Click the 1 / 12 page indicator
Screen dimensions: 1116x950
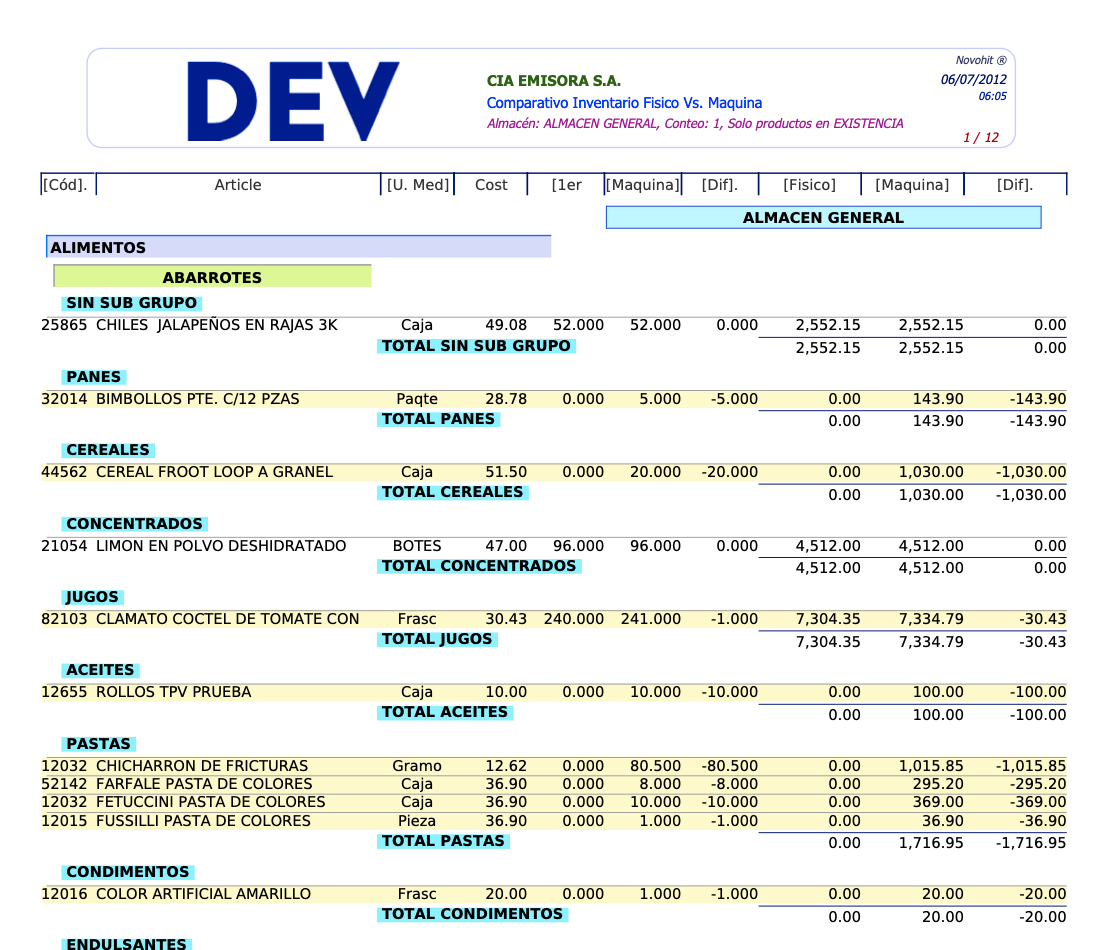click(980, 138)
